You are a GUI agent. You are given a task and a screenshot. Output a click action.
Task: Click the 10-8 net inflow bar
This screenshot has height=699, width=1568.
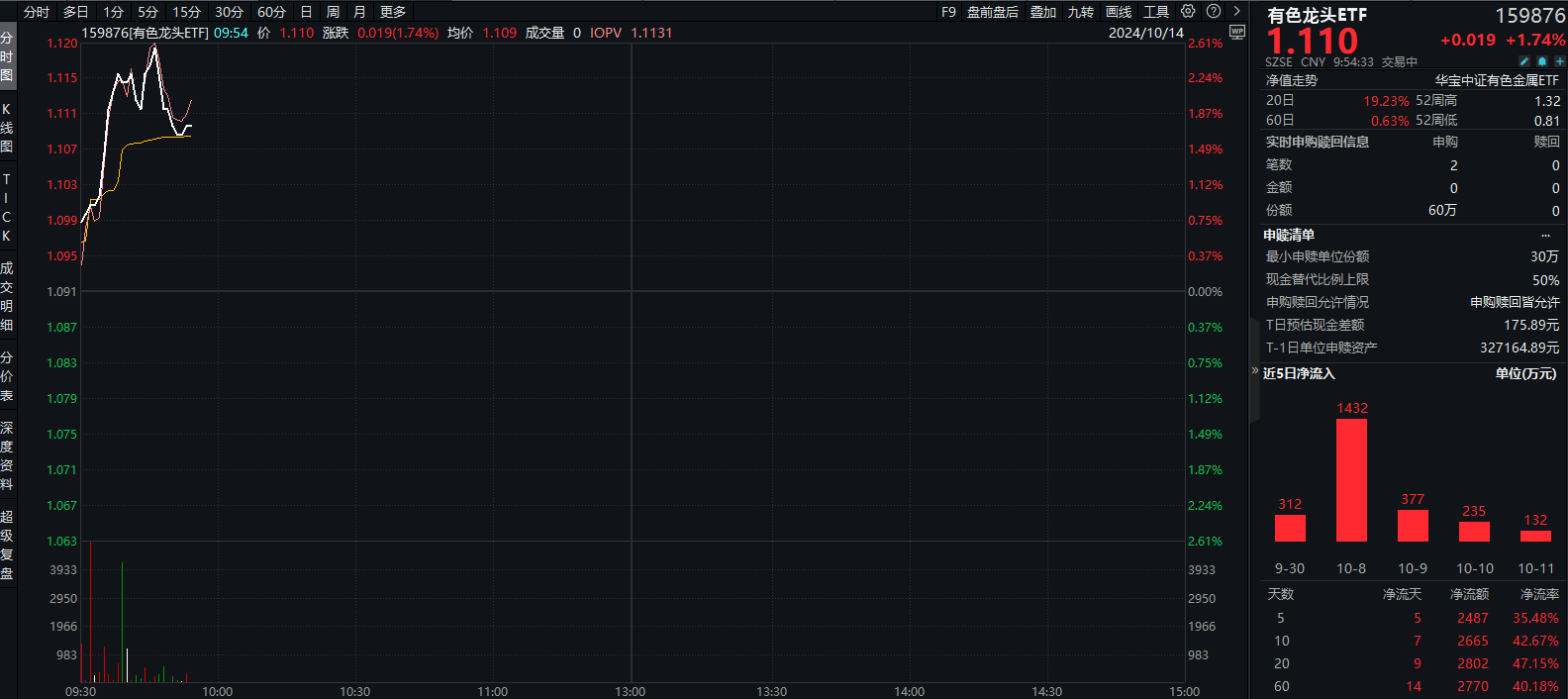[1351, 480]
